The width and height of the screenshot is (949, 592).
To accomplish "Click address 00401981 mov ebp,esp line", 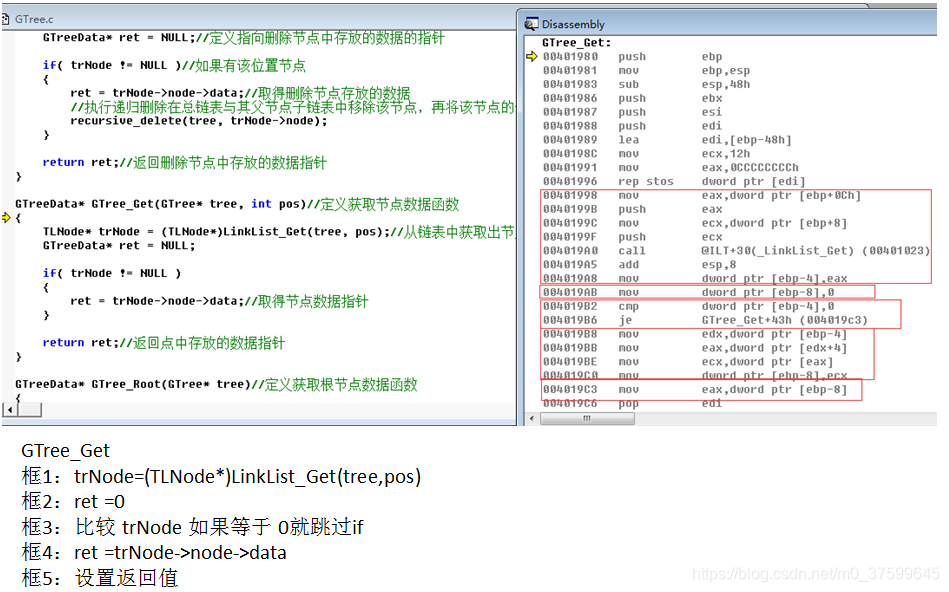I will click(x=646, y=70).
